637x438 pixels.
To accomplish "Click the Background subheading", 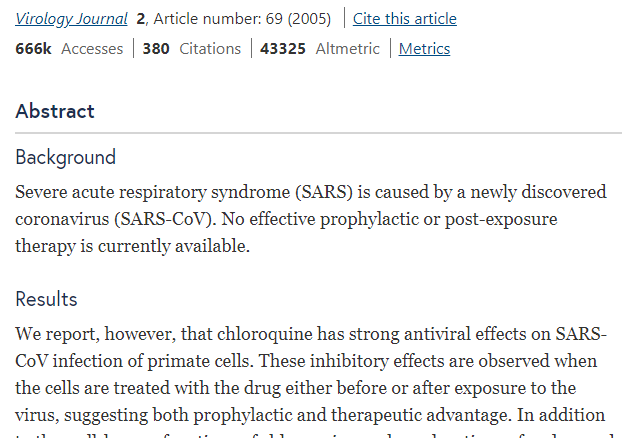I will [x=65, y=158].
